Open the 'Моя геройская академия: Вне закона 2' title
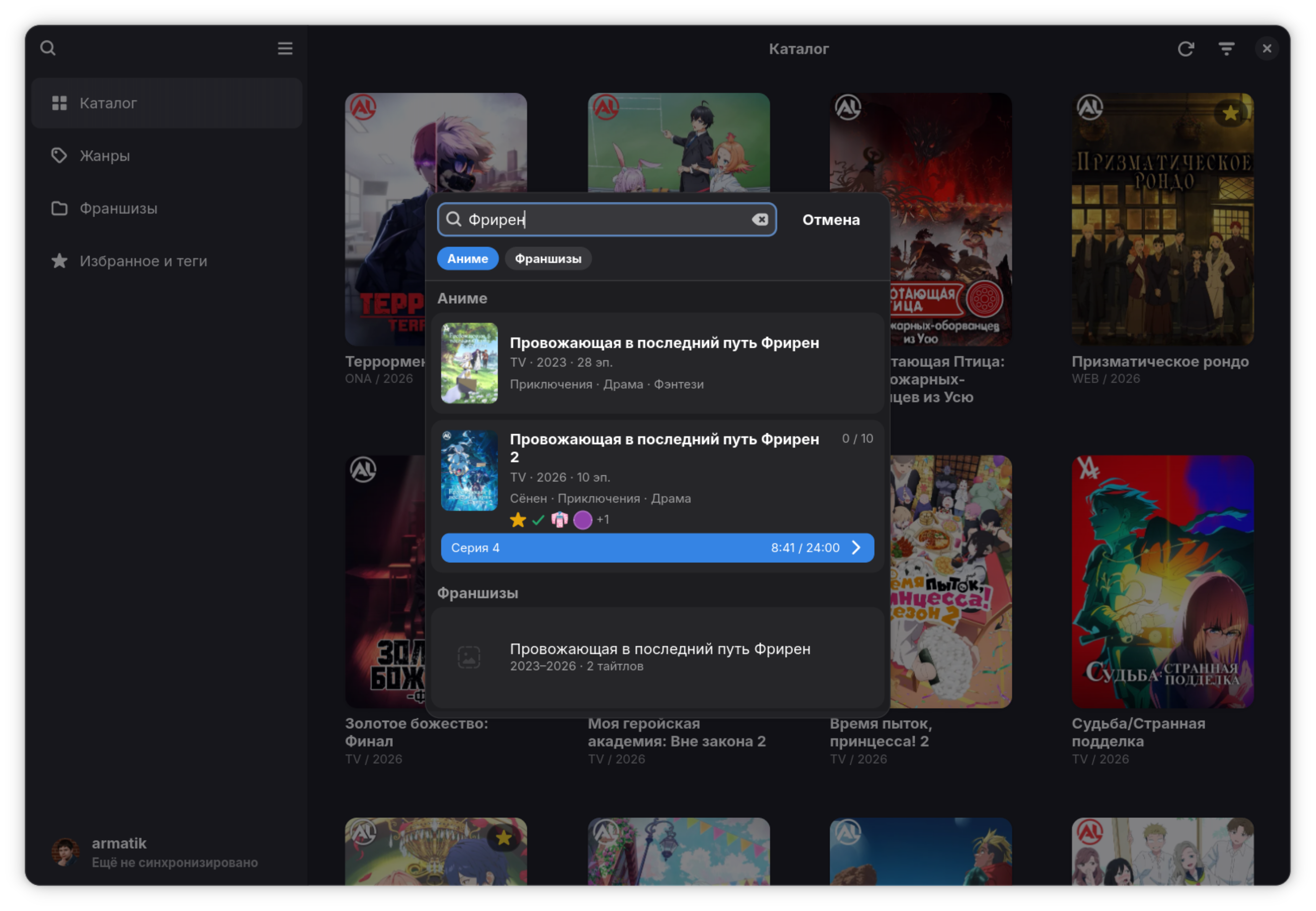This screenshot has height=911, width=1316. (677, 733)
